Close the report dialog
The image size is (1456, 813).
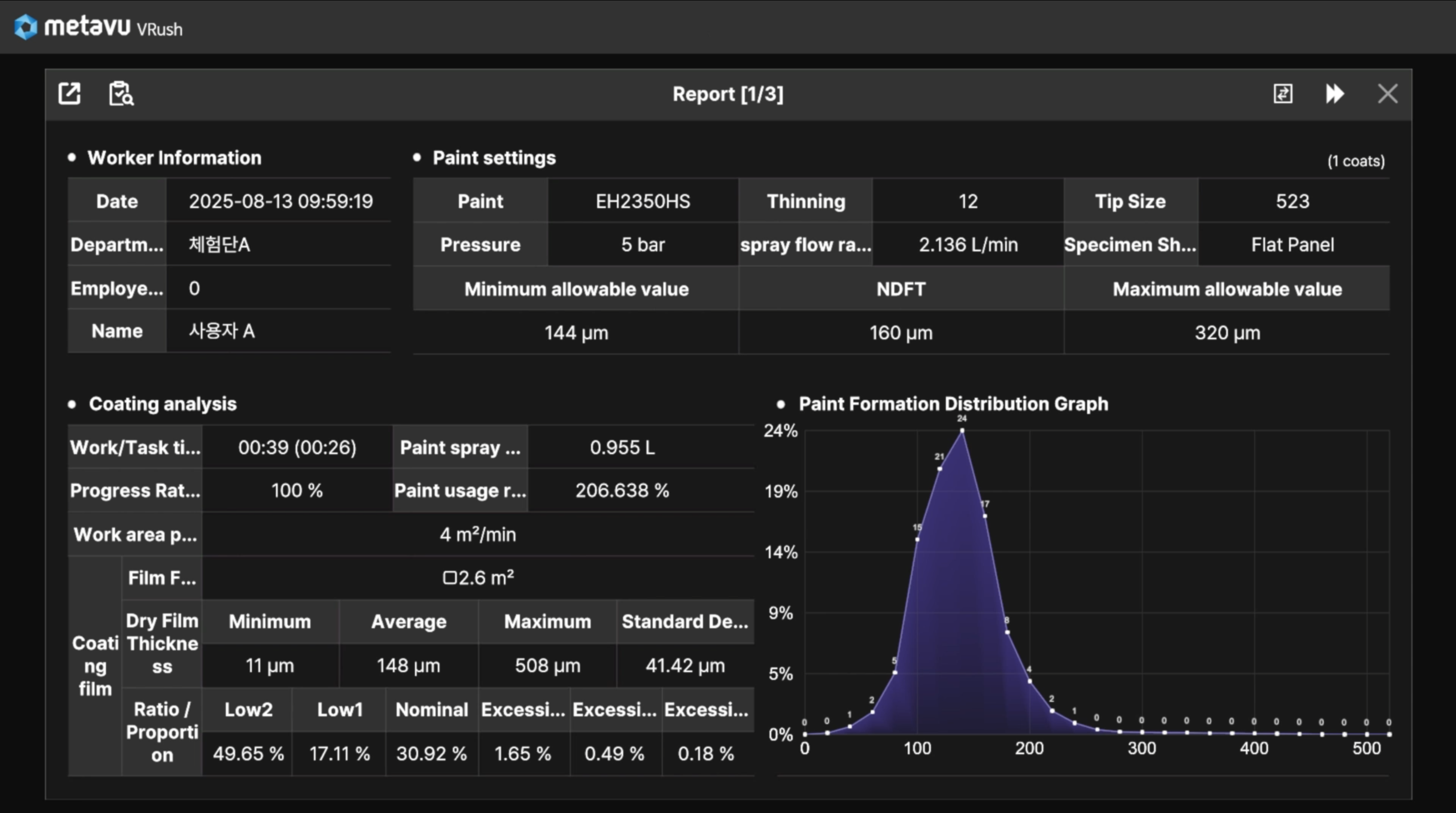[1387, 94]
